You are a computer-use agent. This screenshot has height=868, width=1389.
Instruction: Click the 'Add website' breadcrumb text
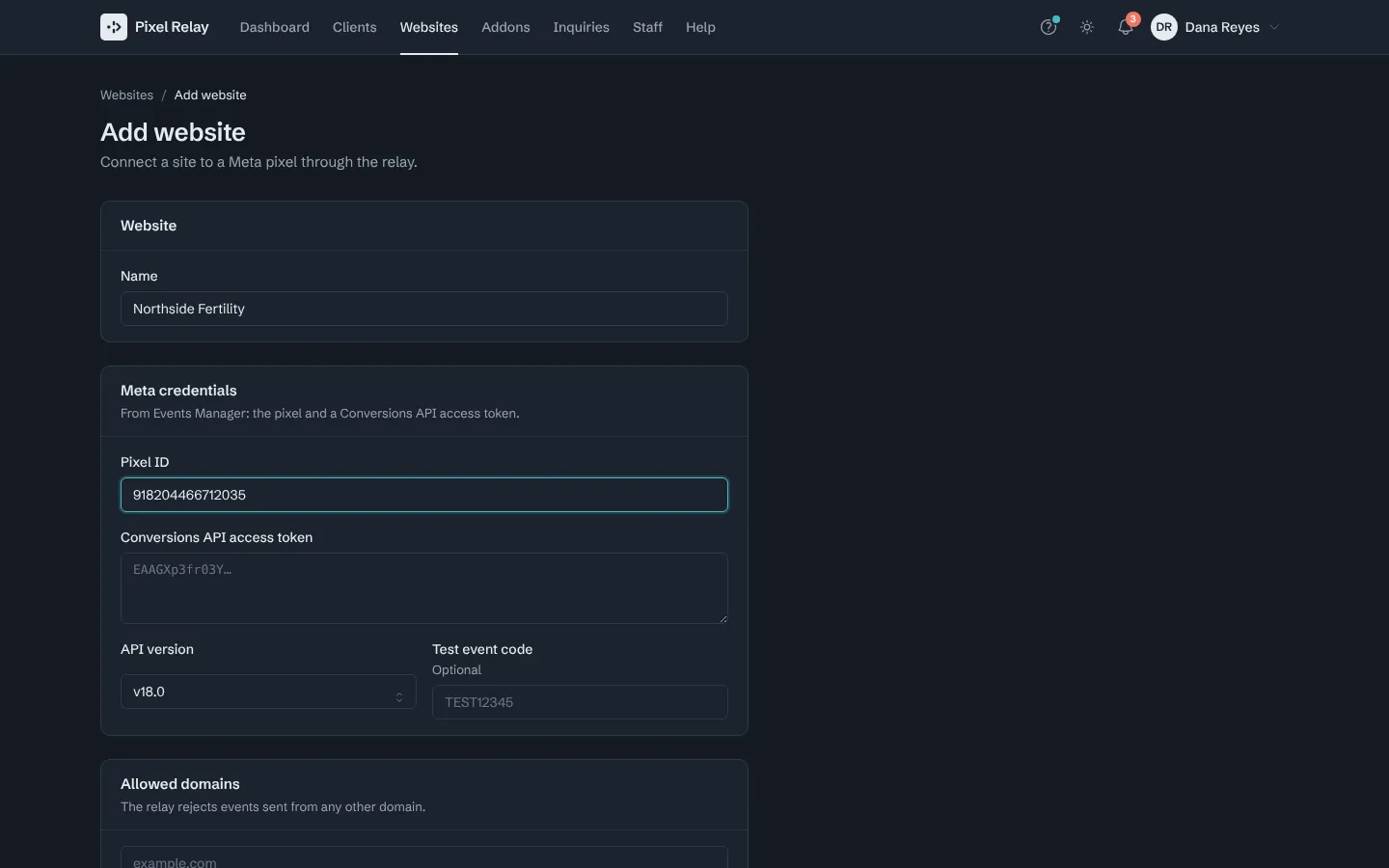tap(210, 95)
